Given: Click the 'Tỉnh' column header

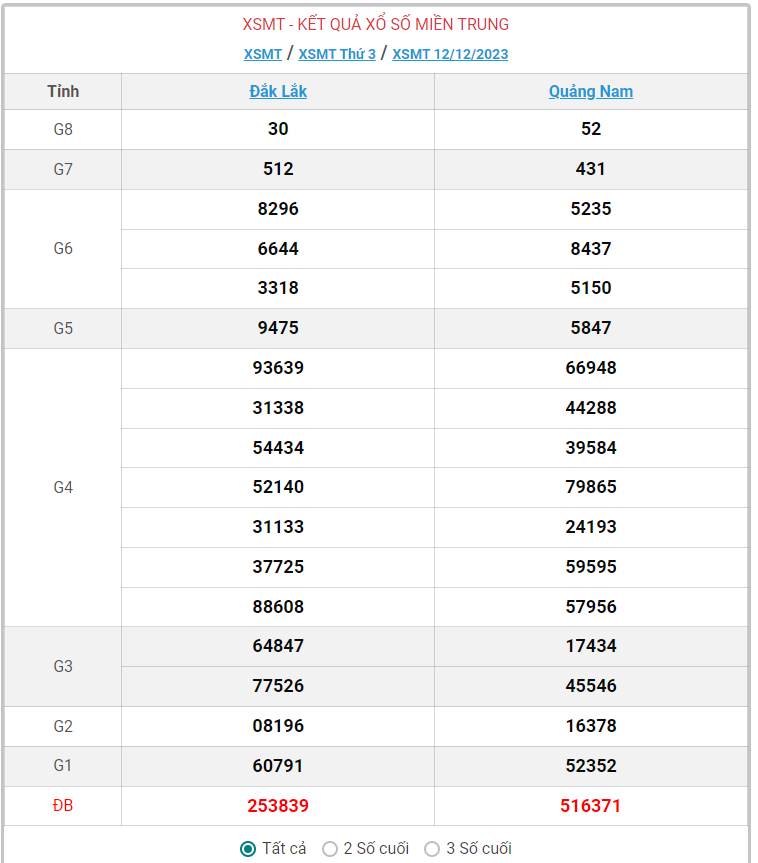Looking at the screenshot, I should coord(63,92).
